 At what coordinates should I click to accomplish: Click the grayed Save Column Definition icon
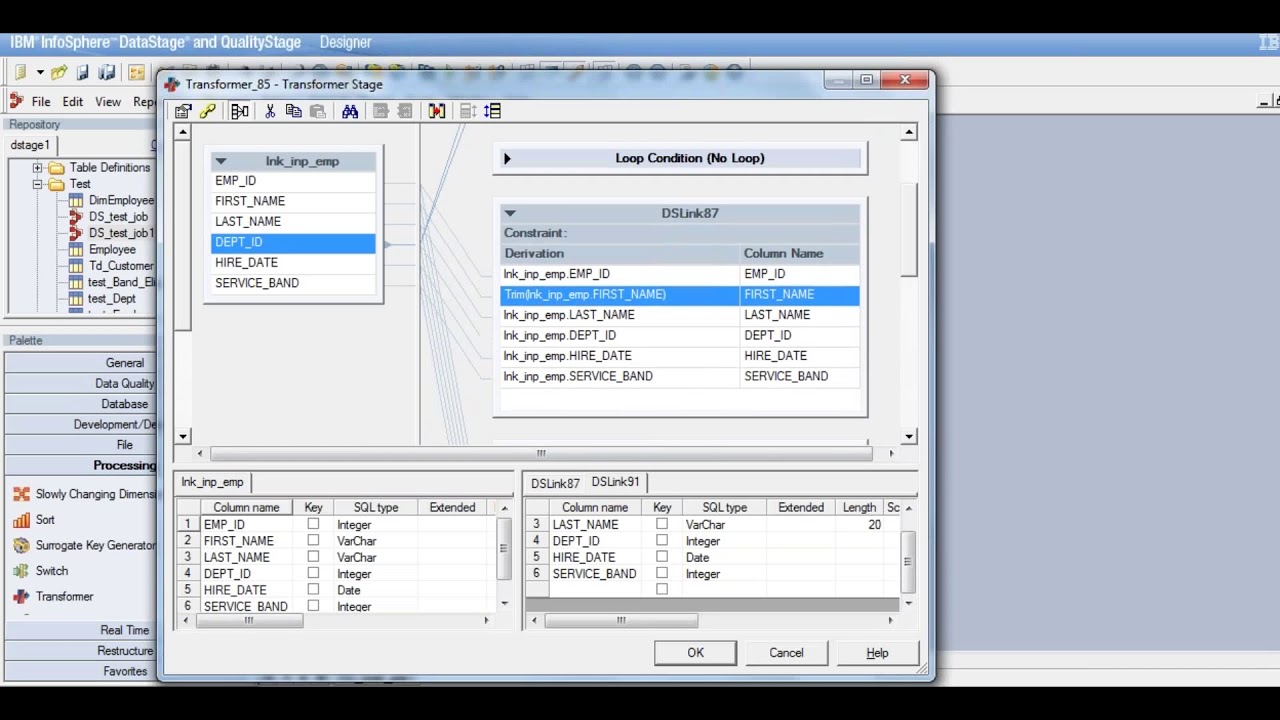[405, 111]
